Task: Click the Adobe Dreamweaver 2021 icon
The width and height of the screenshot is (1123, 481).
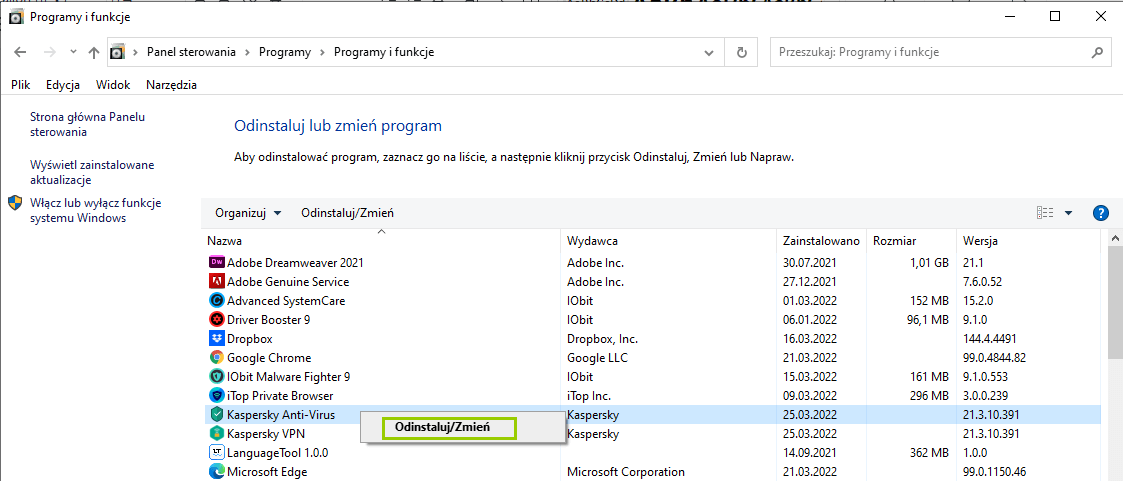Action: (x=216, y=263)
